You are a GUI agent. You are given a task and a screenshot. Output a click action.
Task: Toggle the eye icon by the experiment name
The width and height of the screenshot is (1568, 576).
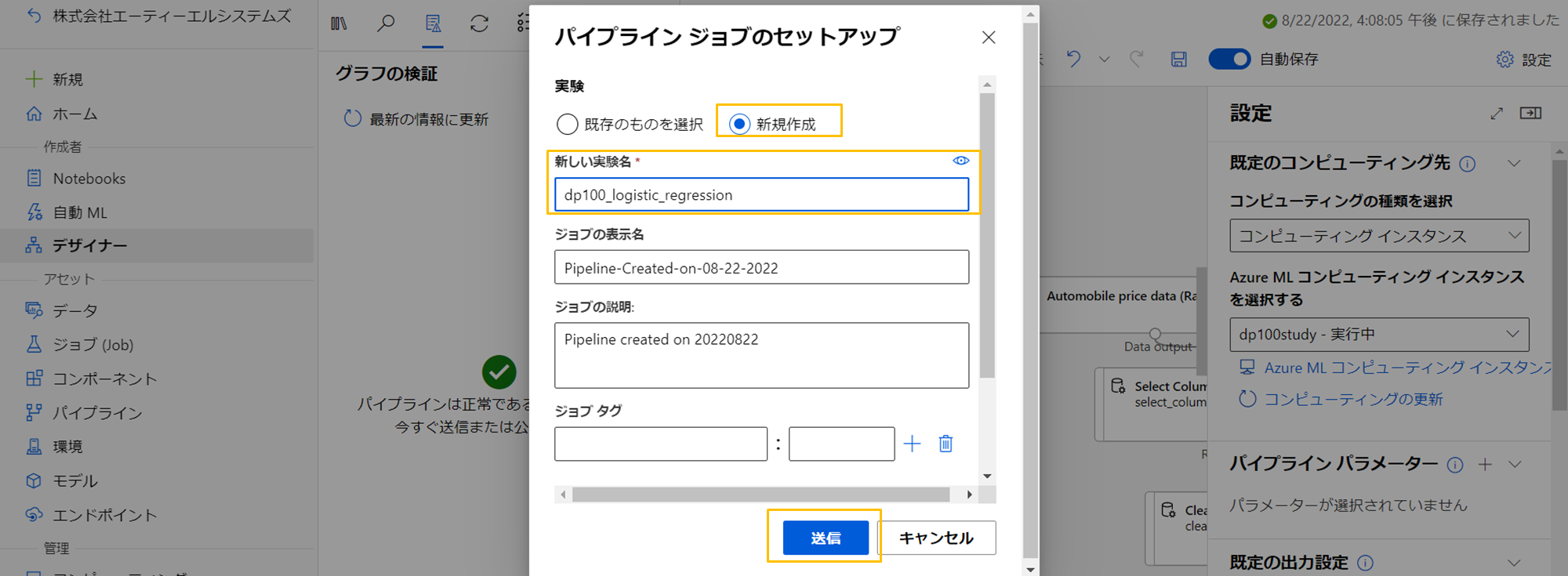[960, 161]
